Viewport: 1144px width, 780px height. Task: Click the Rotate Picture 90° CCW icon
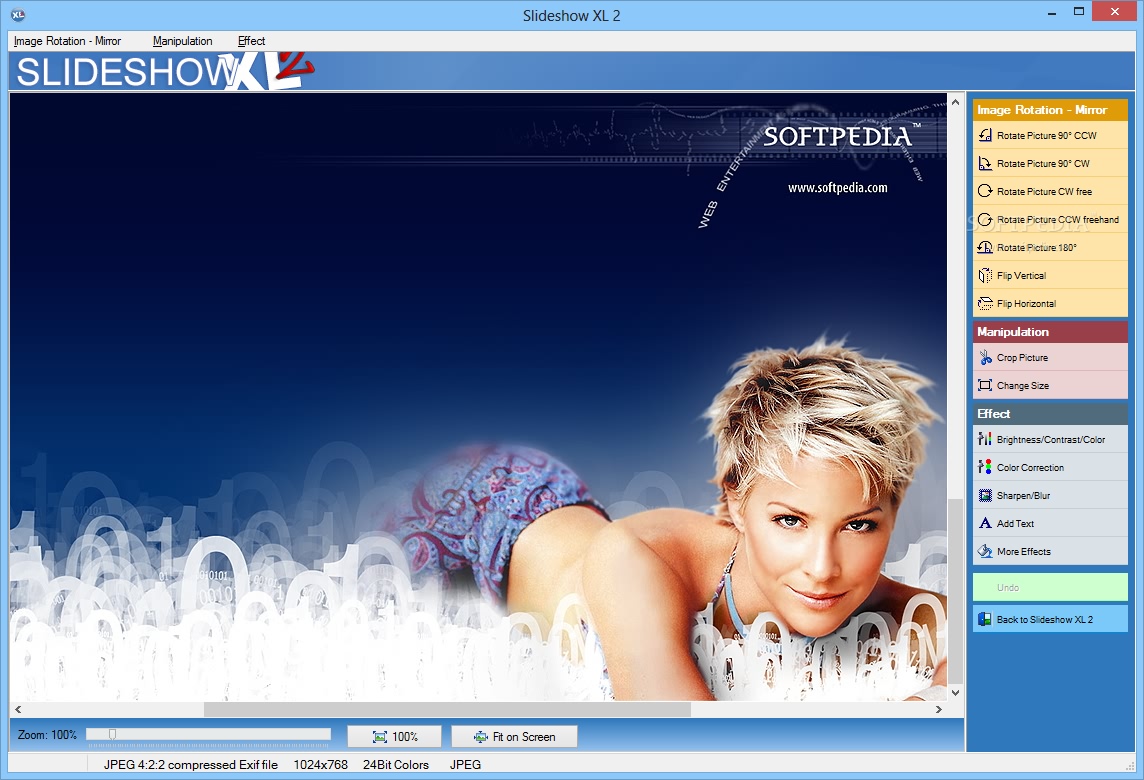tap(985, 135)
